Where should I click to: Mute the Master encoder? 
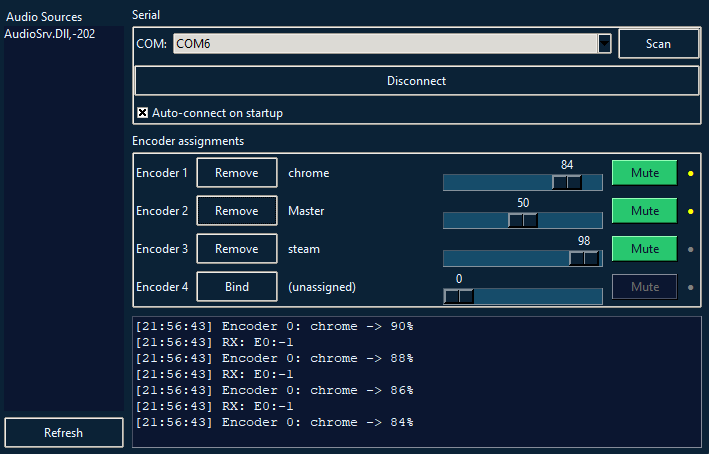[644, 211]
